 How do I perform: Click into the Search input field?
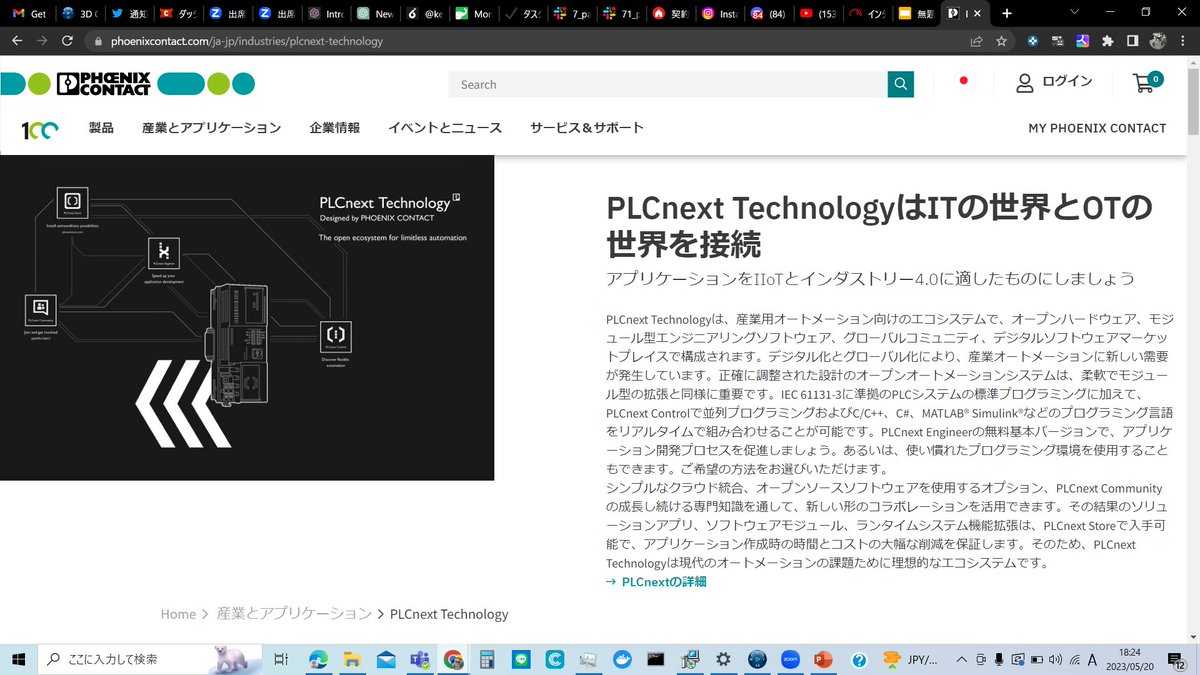coord(668,84)
